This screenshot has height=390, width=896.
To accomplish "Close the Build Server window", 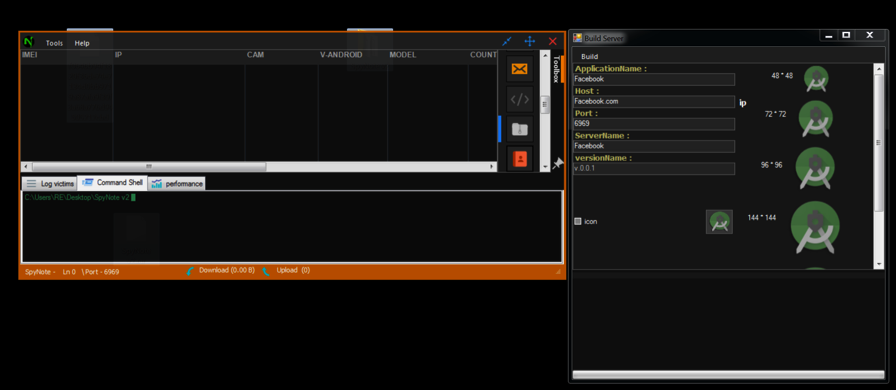I will tap(870, 35).
